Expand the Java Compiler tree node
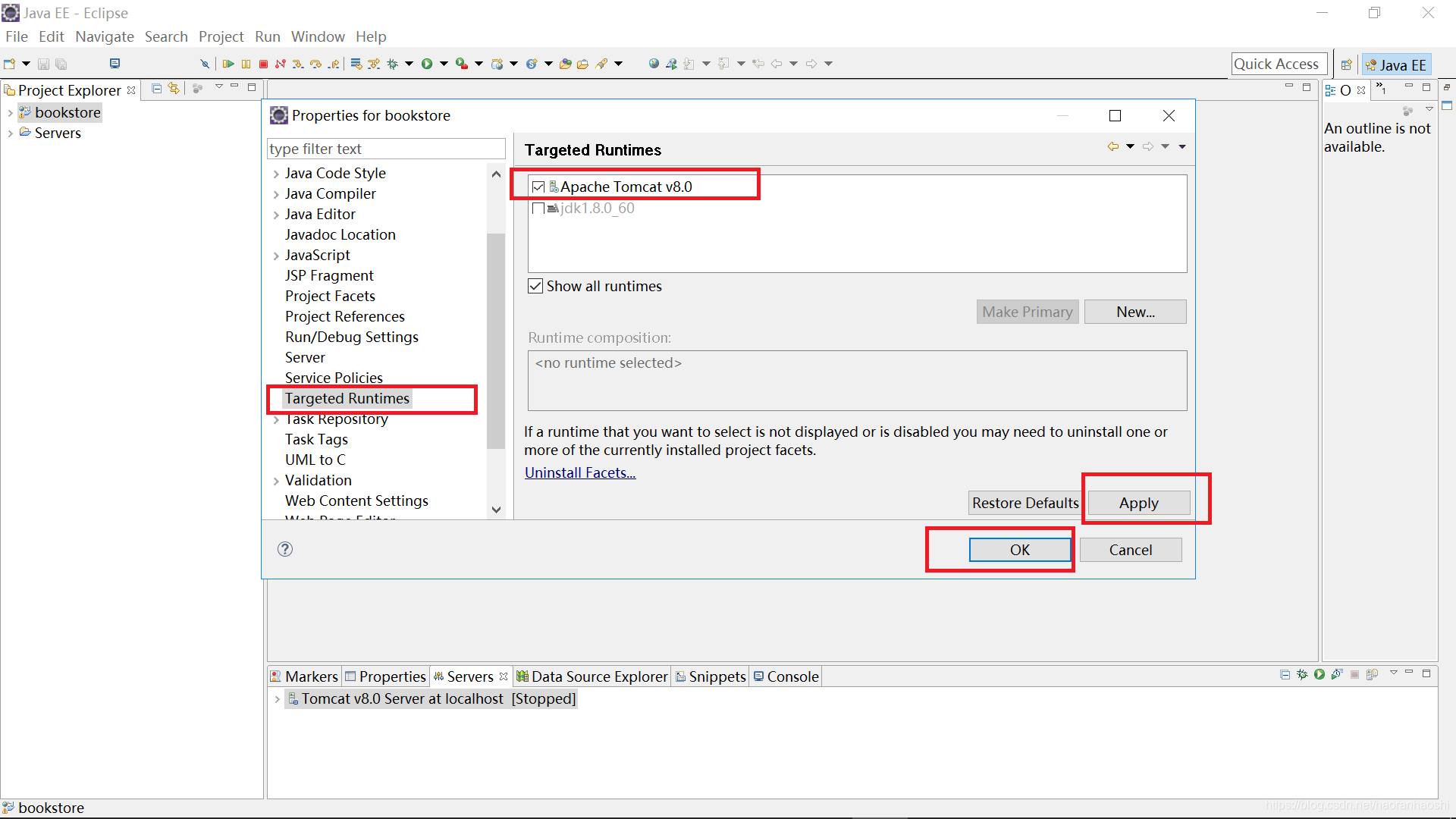1456x819 pixels. [275, 194]
